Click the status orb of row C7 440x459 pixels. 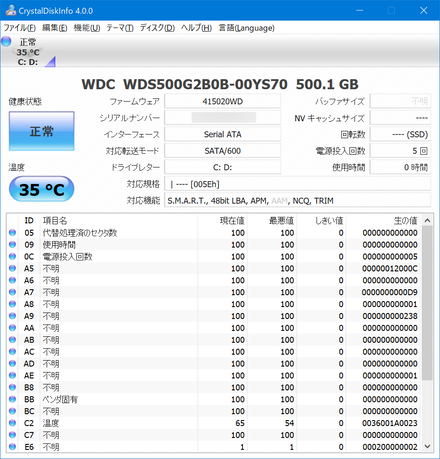(x=13, y=435)
